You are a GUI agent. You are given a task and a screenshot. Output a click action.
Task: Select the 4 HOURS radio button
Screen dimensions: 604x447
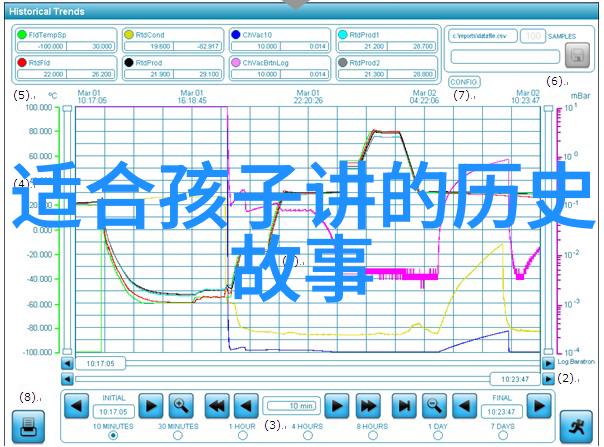(307, 435)
